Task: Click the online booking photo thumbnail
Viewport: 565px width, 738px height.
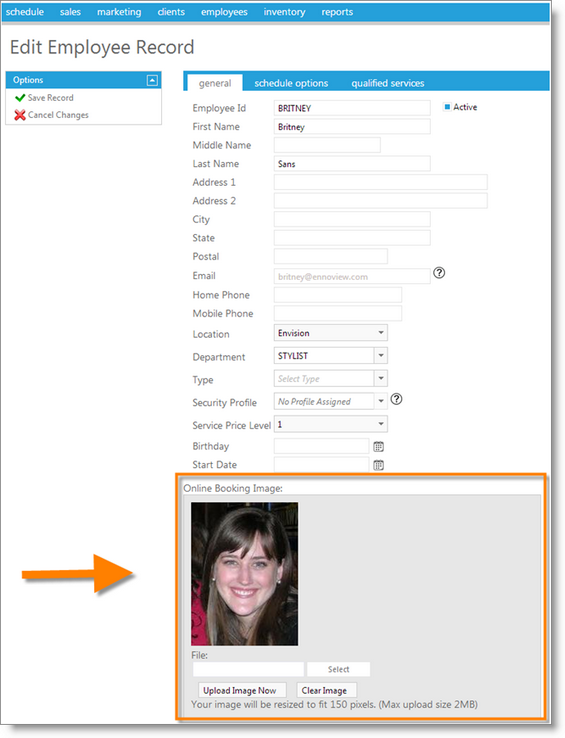Action: click(244, 574)
